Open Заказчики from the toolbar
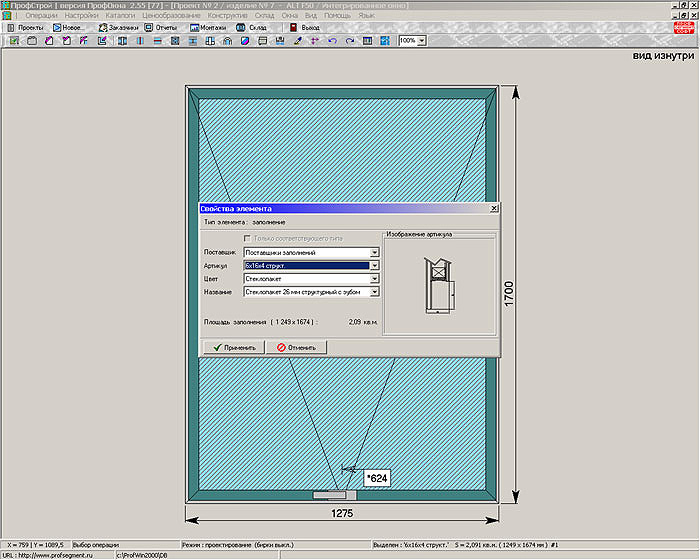This screenshot has width=700, height=560. point(119,27)
